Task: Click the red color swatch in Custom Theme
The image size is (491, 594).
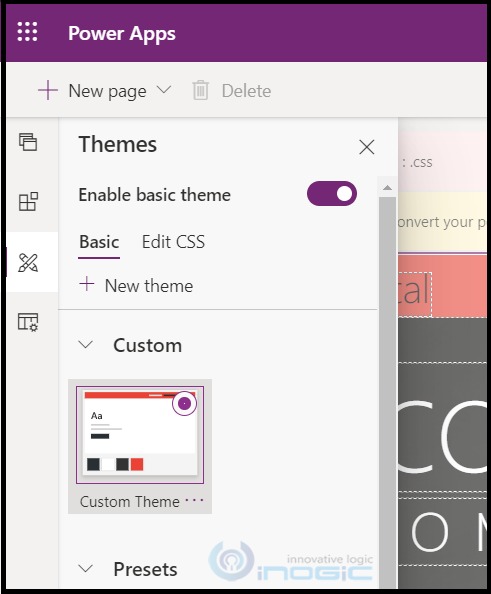Action: (x=137, y=464)
